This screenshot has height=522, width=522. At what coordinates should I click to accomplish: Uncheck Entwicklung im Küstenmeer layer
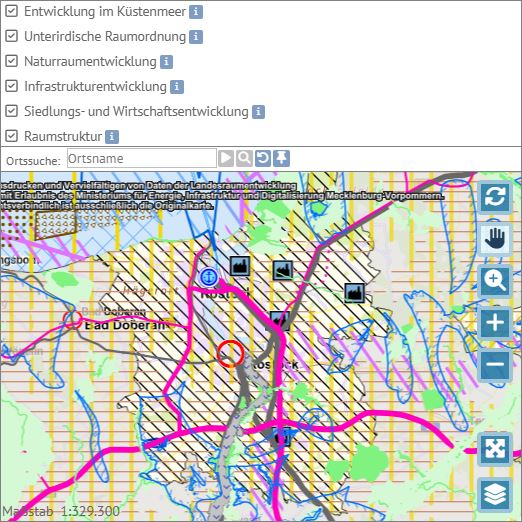[12, 11]
